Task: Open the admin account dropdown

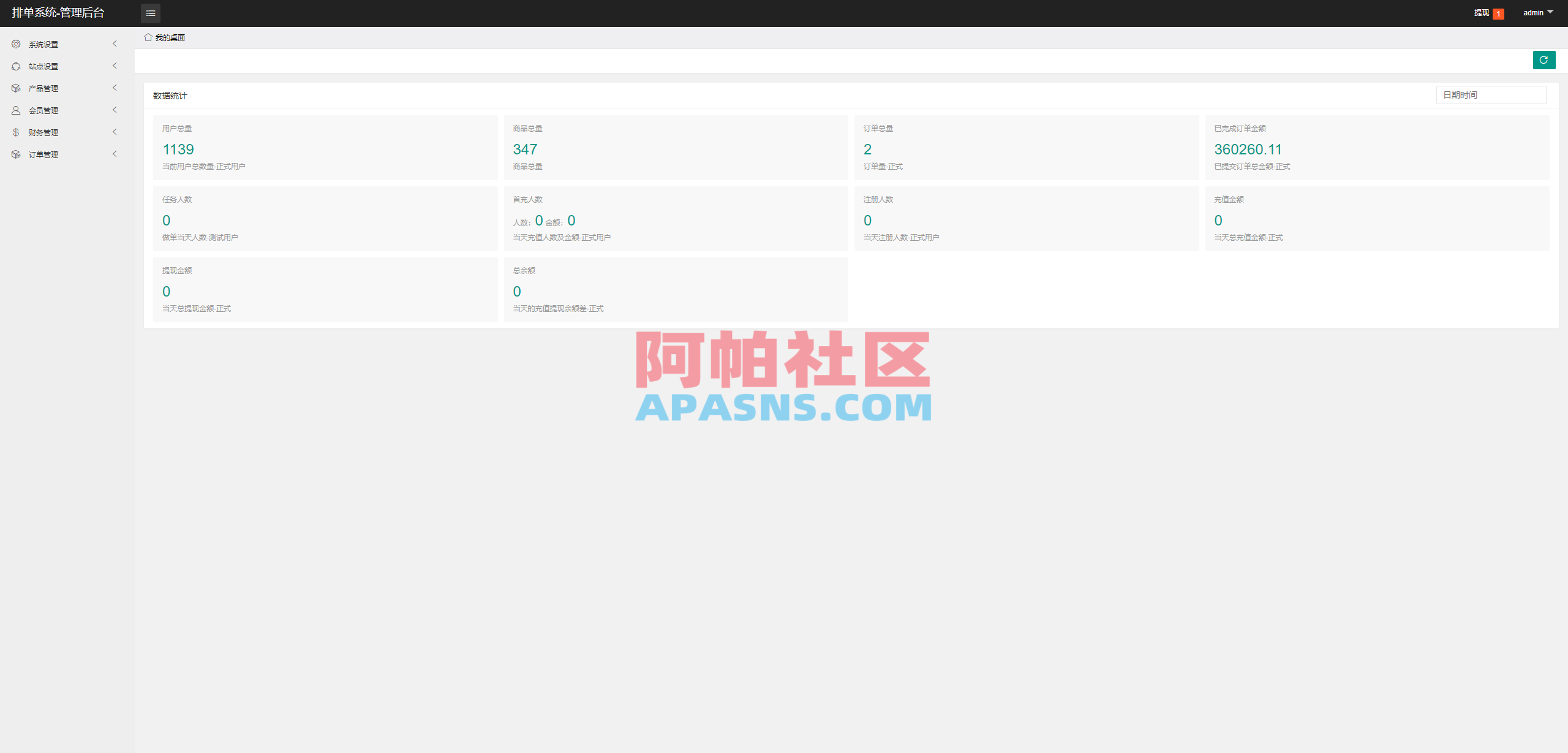Action: (x=1537, y=12)
